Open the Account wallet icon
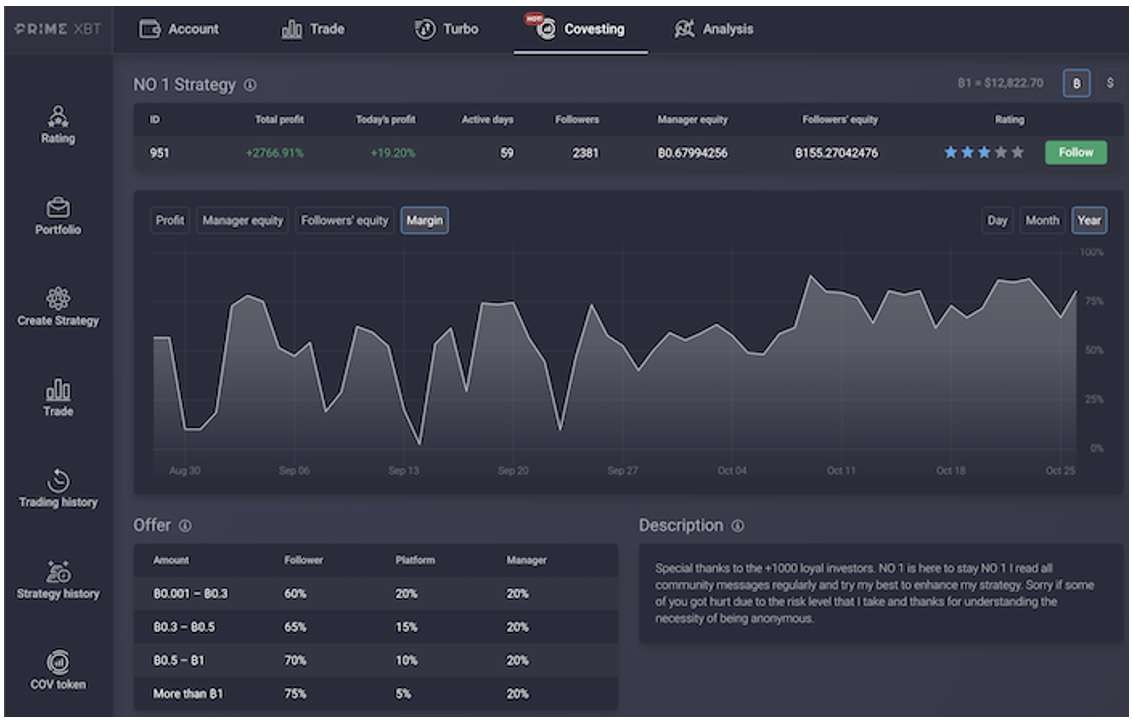This screenshot has width=1133, height=721. (150, 29)
